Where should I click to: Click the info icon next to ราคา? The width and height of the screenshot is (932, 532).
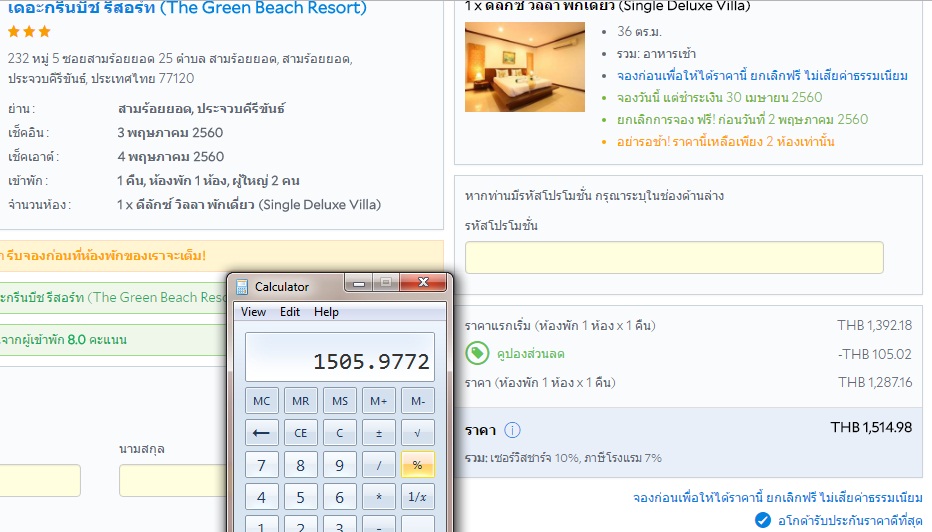point(512,430)
